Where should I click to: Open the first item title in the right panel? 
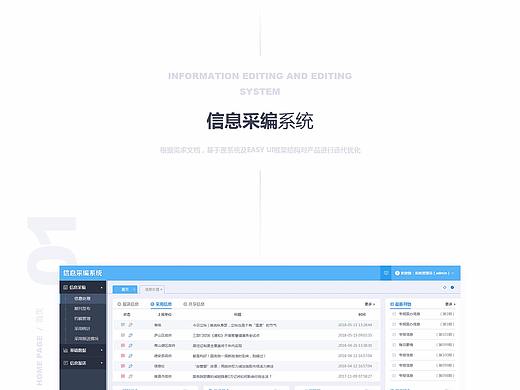409,314
